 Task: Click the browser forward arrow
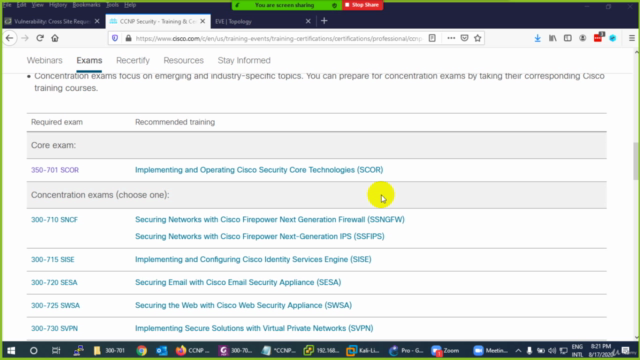[25, 38]
